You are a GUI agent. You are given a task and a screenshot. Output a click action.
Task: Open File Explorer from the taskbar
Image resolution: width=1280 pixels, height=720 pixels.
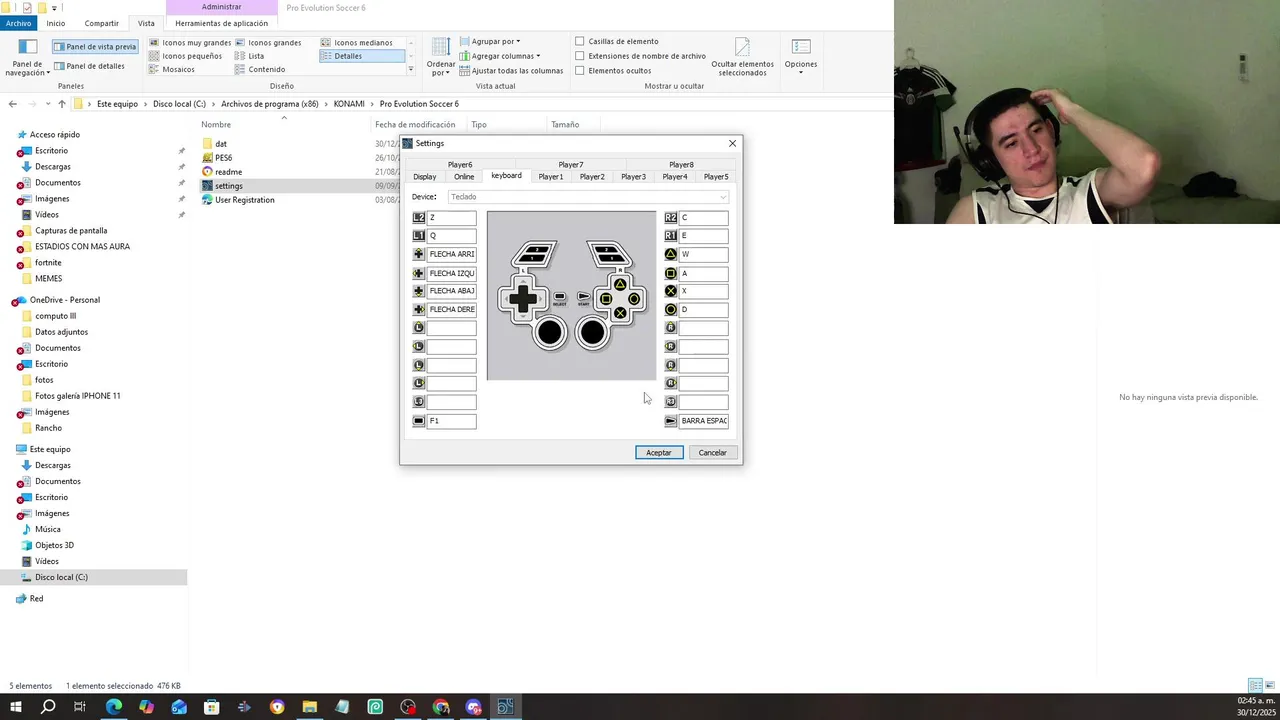(310, 707)
